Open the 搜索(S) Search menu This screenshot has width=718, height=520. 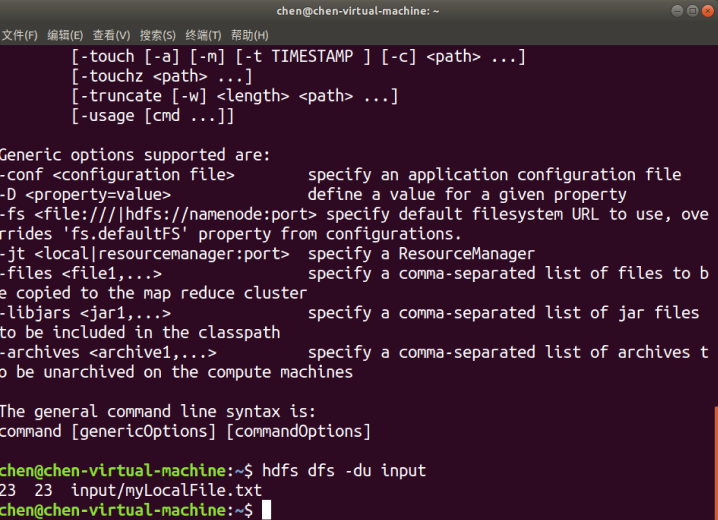157,35
